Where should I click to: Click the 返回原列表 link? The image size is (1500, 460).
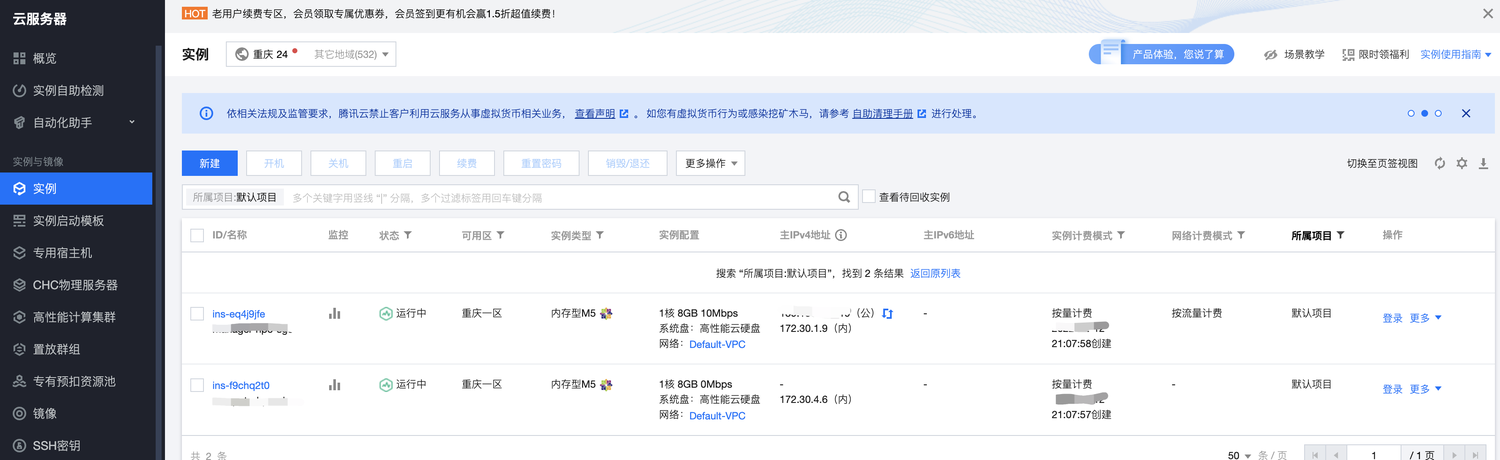click(x=935, y=273)
